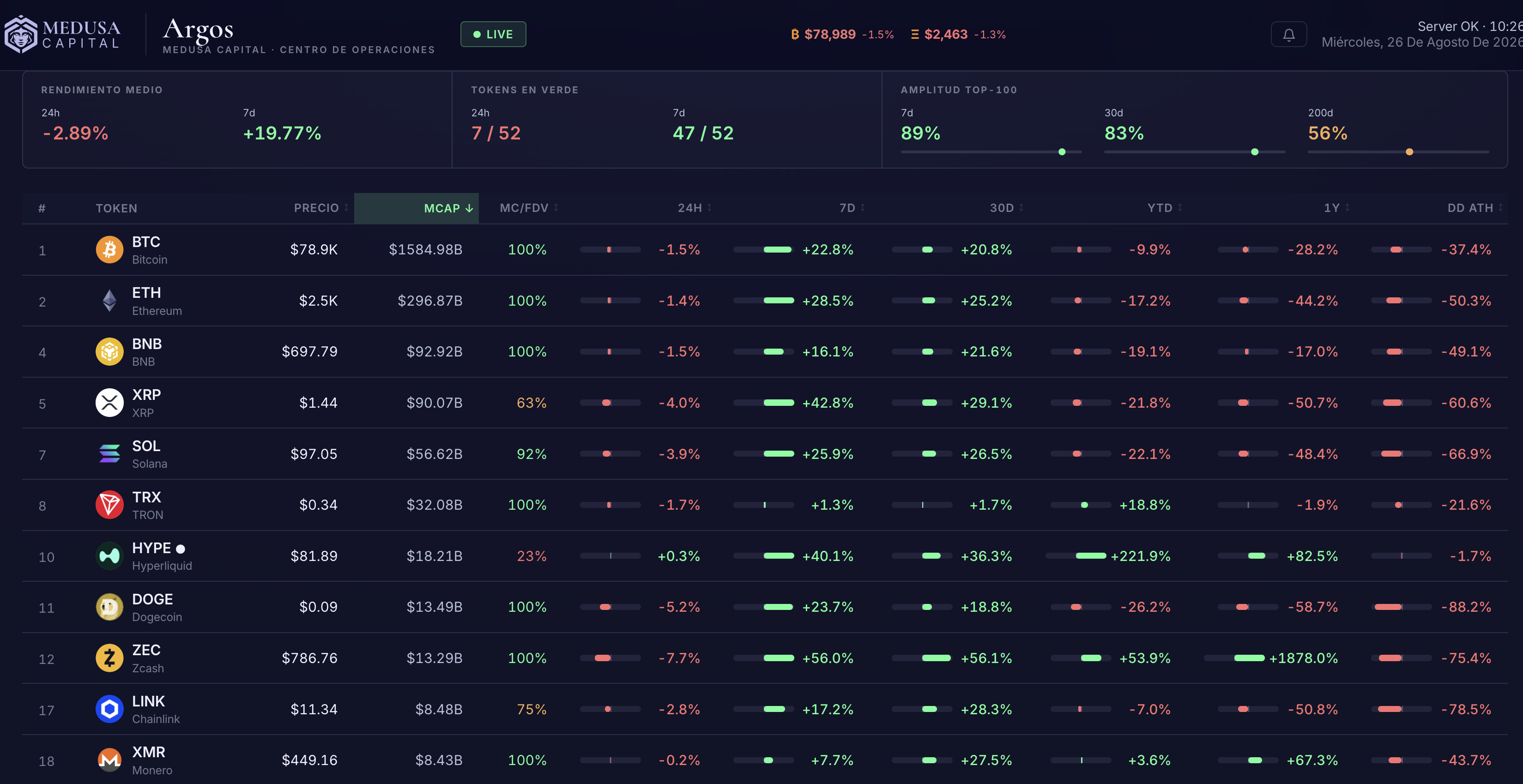The image size is (1523, 784).
Task: Sort table by PRECIO column
Action: point(320,208)
